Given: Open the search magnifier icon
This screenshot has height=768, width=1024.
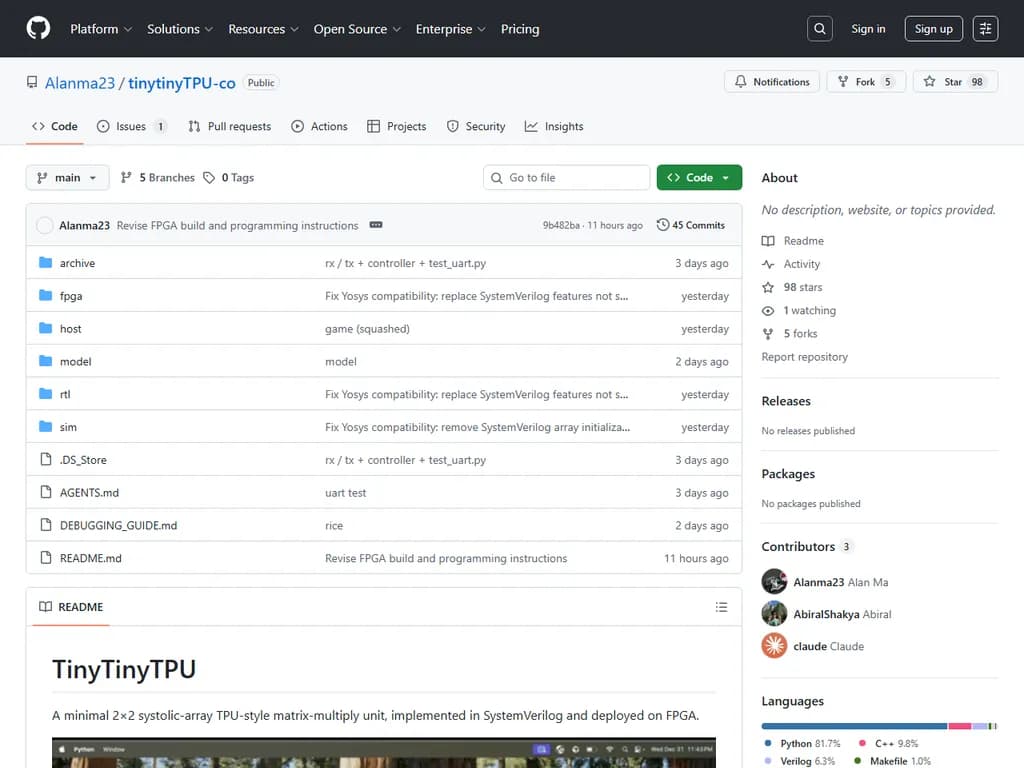Looking at the screenshot, I should coord(820,29).
